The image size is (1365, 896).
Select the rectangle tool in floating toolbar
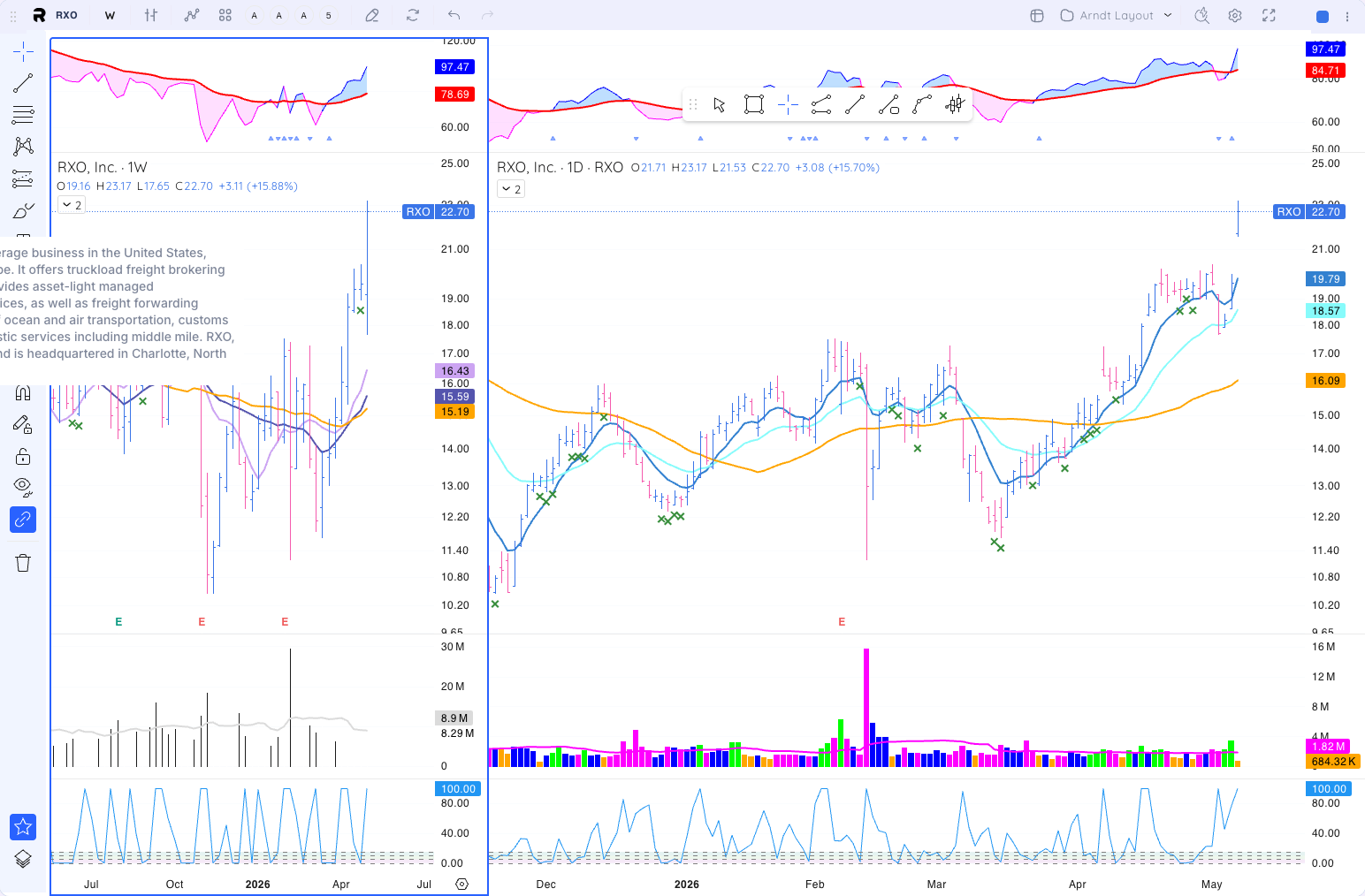tap(754, 105)
